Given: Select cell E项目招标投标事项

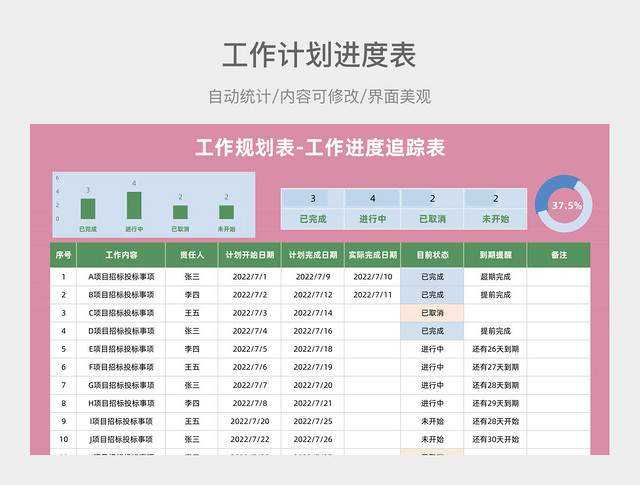Looking at the screenshot, I should 121,349.
